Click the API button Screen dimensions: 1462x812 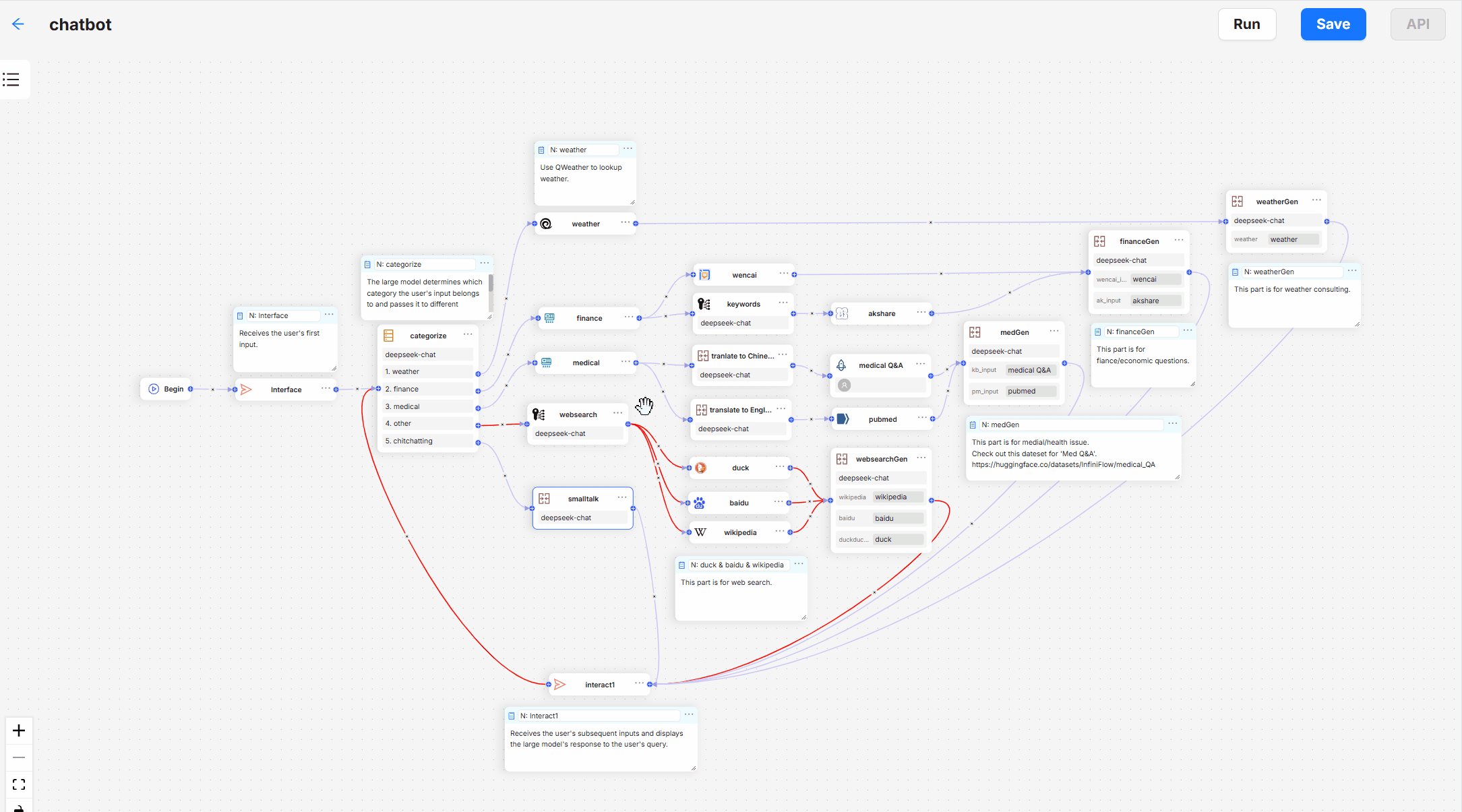[x=1418, y=24]
